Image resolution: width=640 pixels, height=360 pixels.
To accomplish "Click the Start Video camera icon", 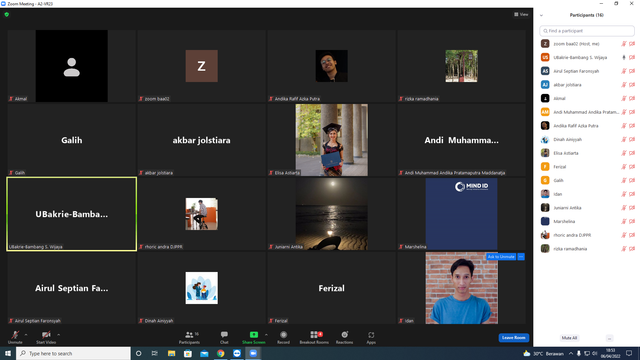I will point(46,335).
